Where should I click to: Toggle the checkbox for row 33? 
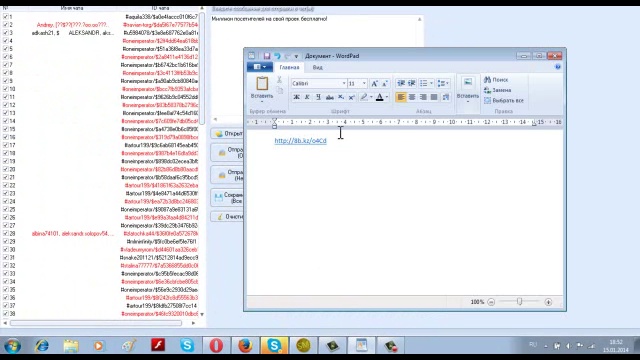(x=6, y=273)
